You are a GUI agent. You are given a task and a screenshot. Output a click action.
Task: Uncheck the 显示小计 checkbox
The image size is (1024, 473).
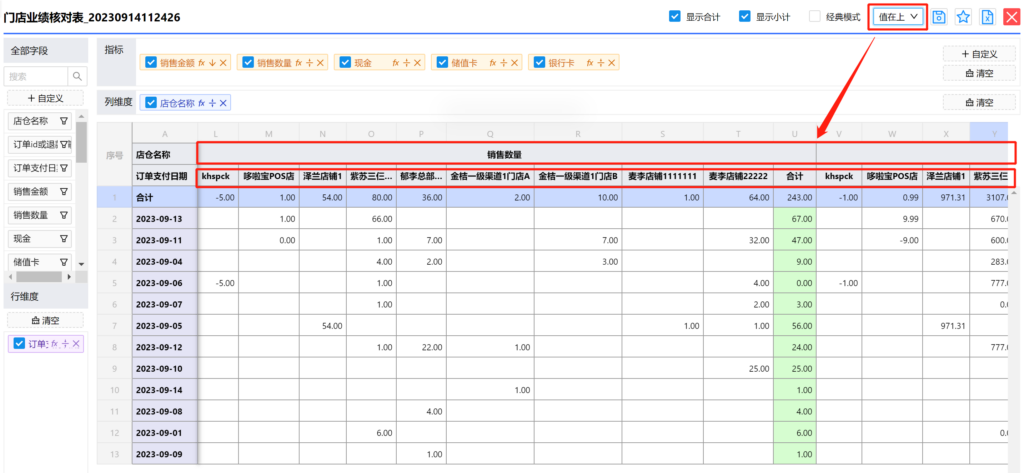(744, 18)
